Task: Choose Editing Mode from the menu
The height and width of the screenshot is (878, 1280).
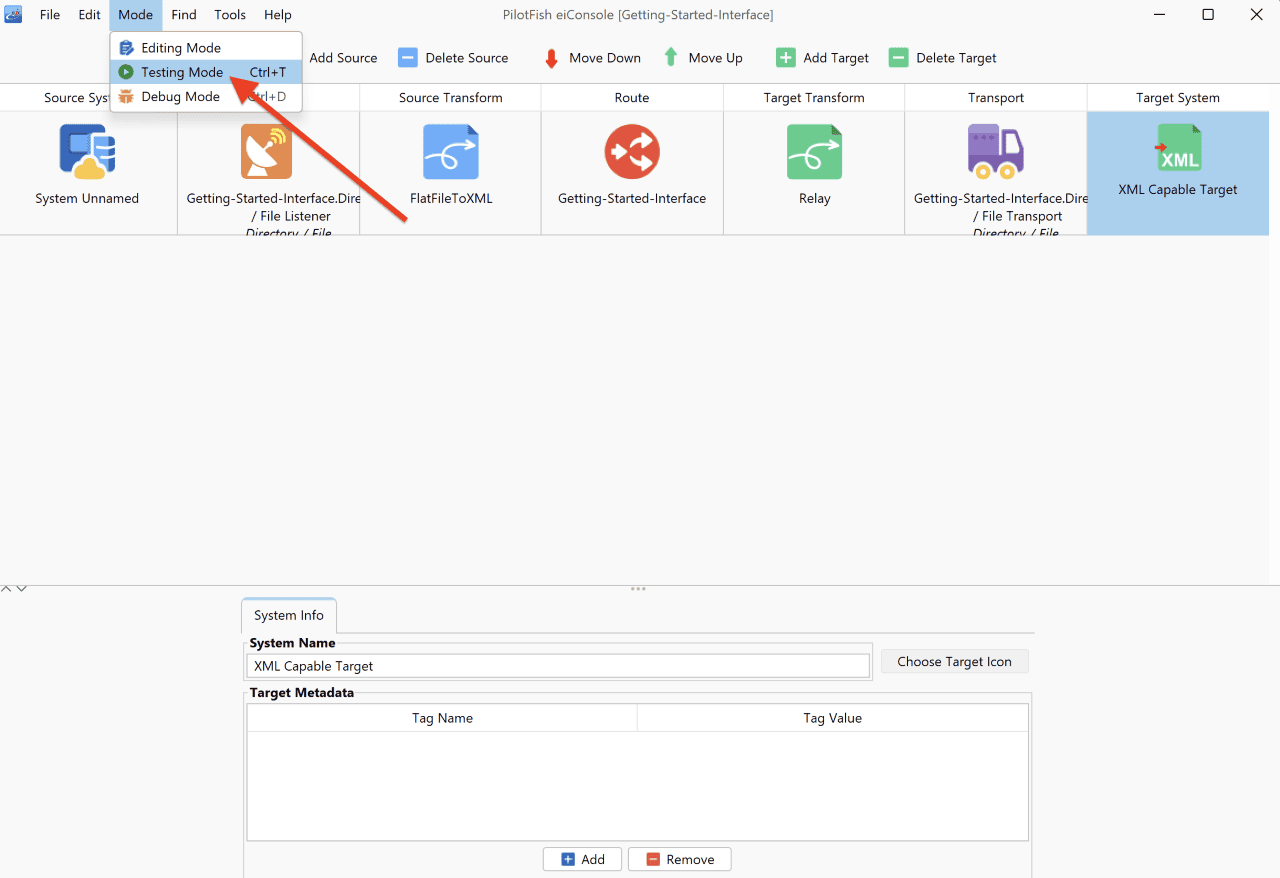Action: click(x=206, y=47)
